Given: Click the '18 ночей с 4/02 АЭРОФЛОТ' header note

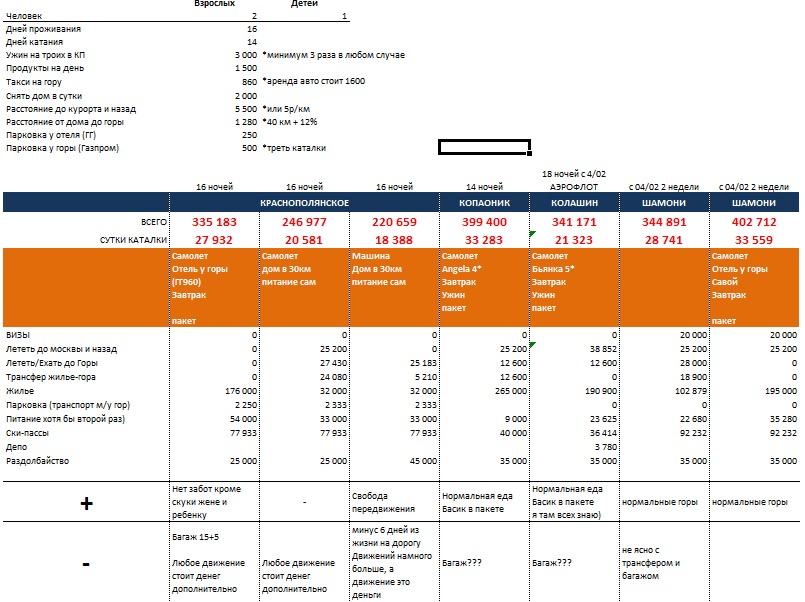Looking at the screenshot, I should [x=574, y=180].
